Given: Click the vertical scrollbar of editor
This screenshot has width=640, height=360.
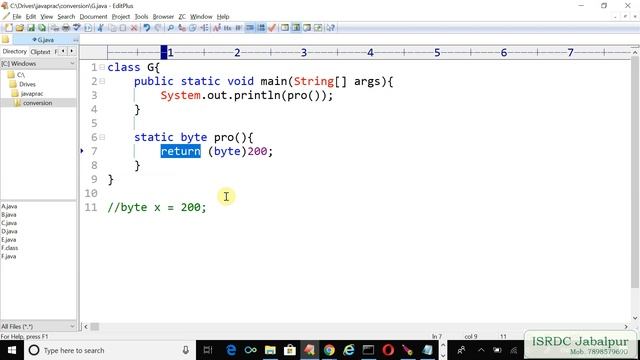Looking at the screenshot, I should 635,171.
